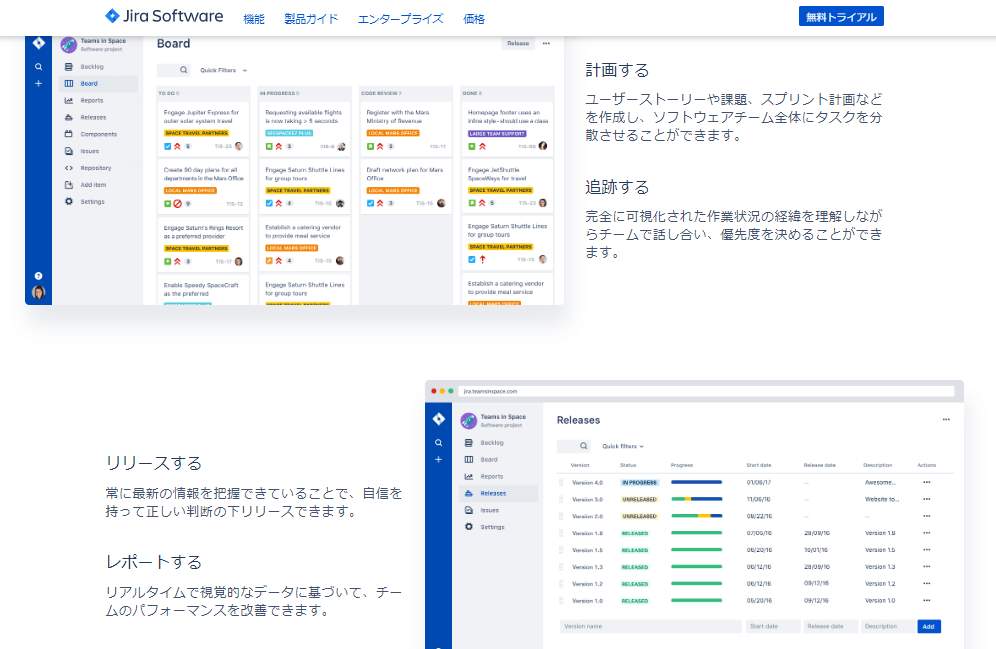
Task: Click the Start date input next to Version name
Action: tap(773, 626)
